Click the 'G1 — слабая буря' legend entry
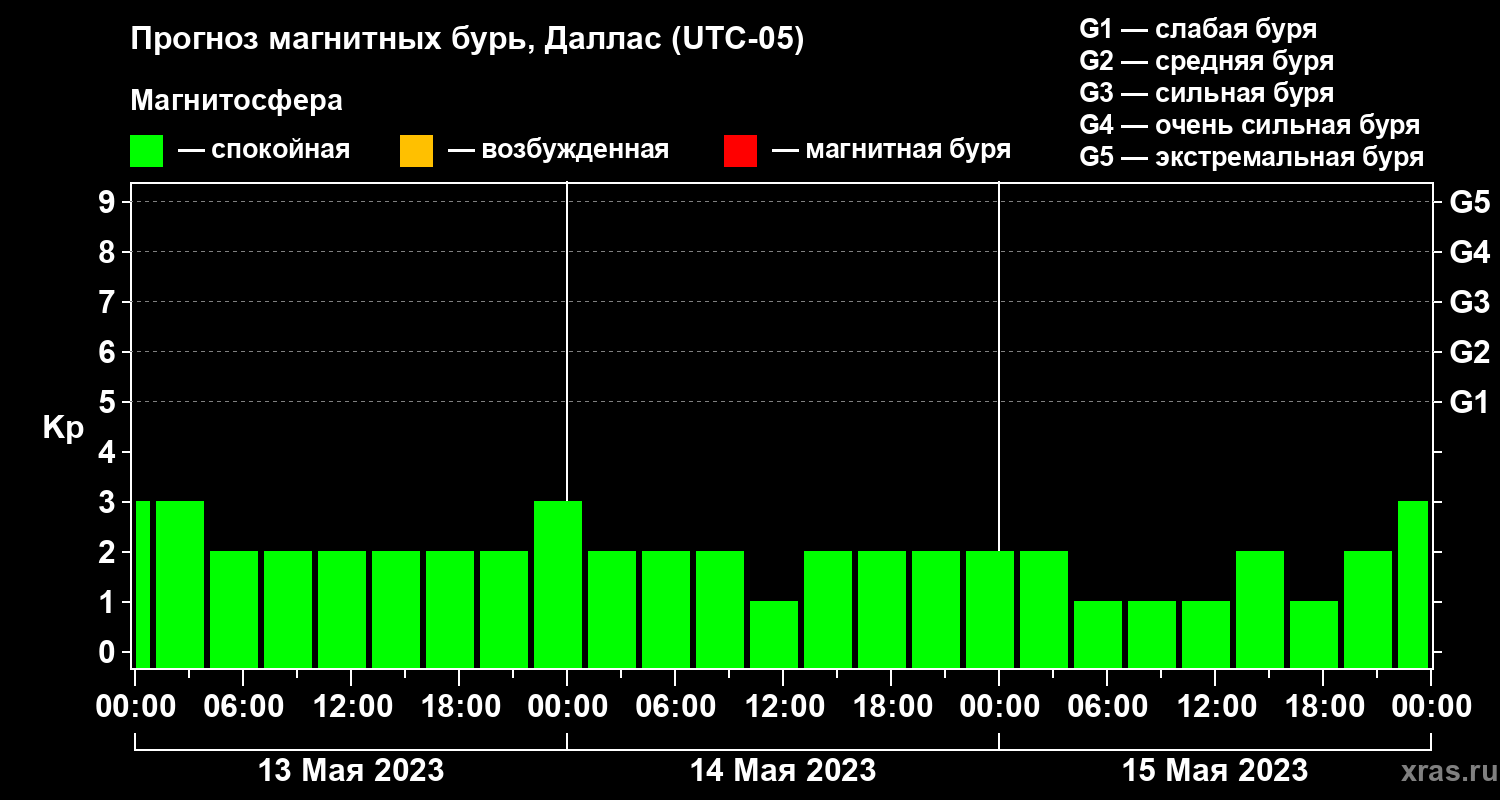1500x800 pixels. point(1198,29)
